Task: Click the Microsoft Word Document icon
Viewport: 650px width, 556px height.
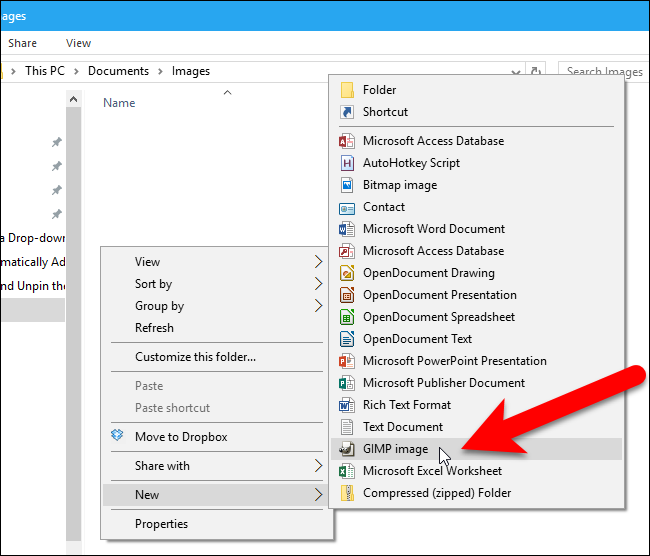Action: pos(347,229)
